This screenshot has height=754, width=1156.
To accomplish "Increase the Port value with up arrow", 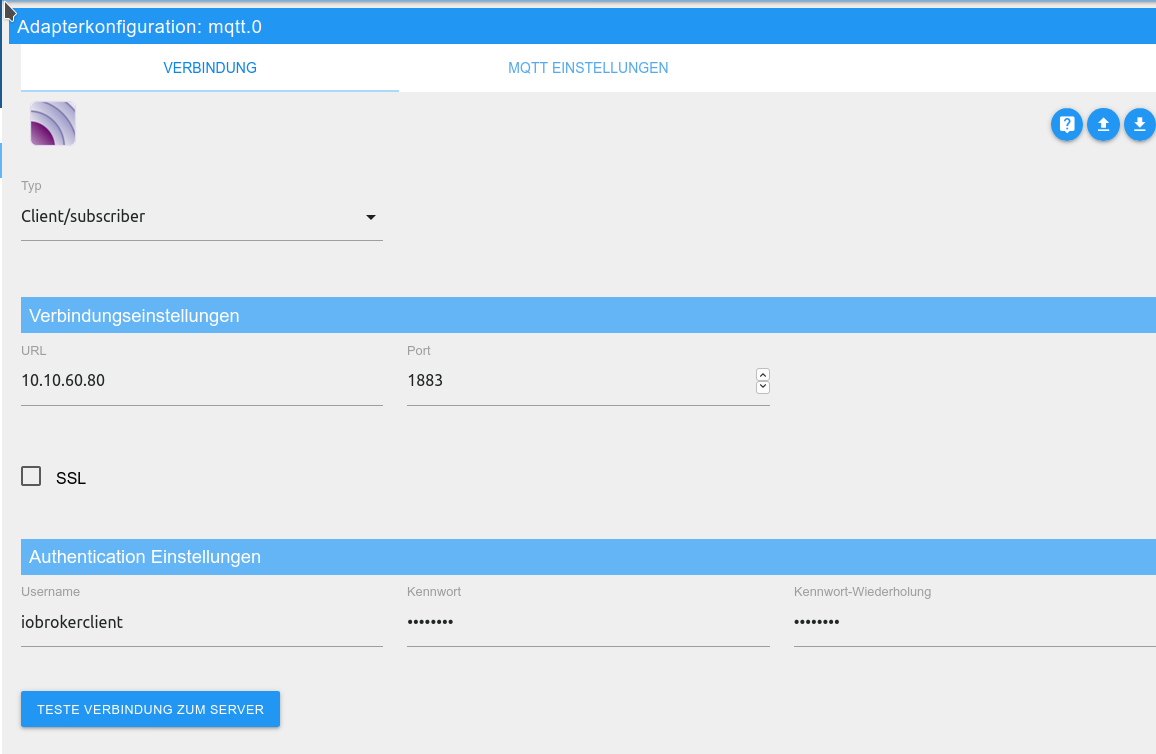I will point(763,375).
